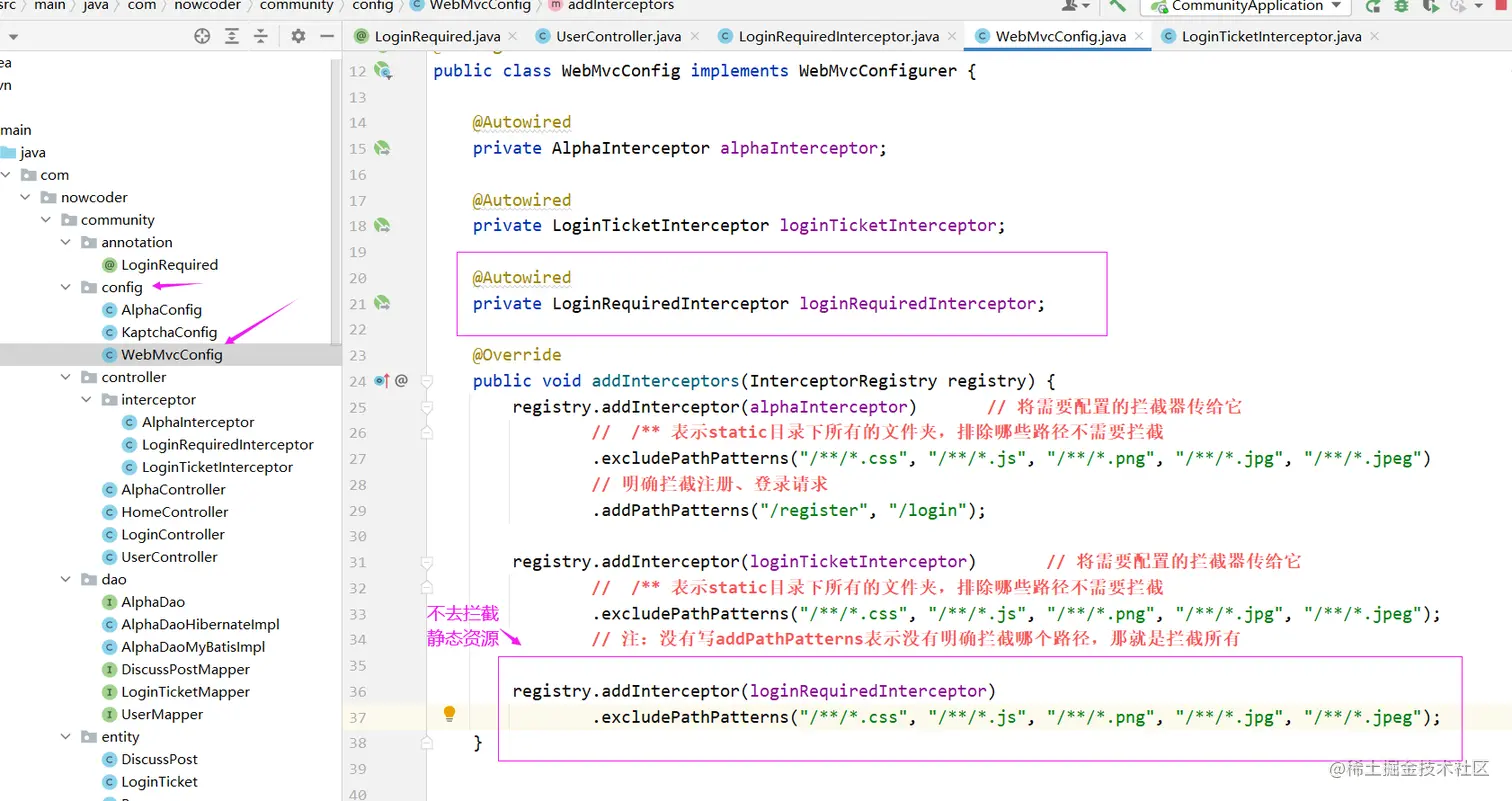Switch to the LoginTicketInterceptor.java tab
Screen dimensions: 1512x801
point(1271,37)
